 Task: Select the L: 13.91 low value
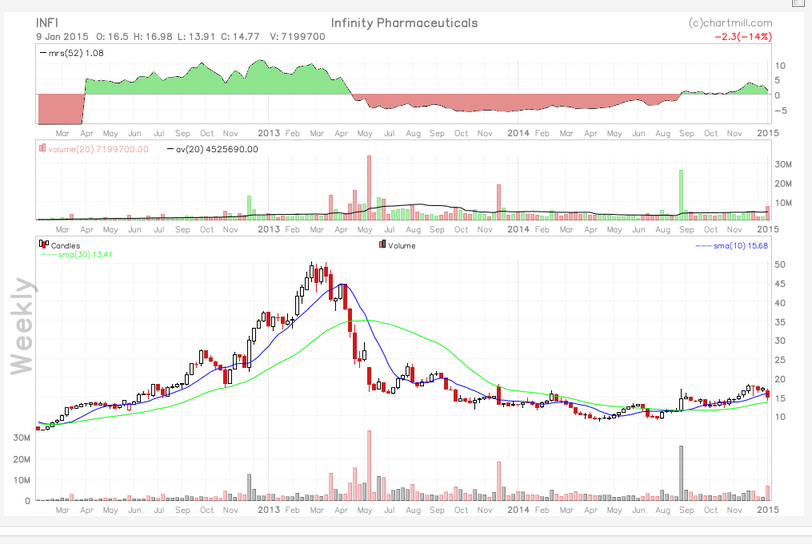coord(196,37)
